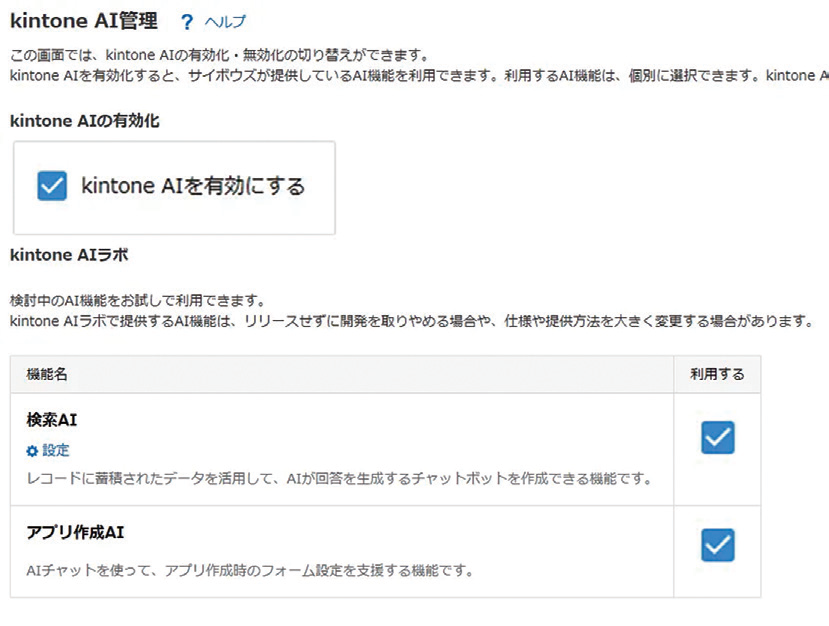Click the kintone AIの有効化 heading
Viewport: 829px width, 626px height.
tap(85, 121)
